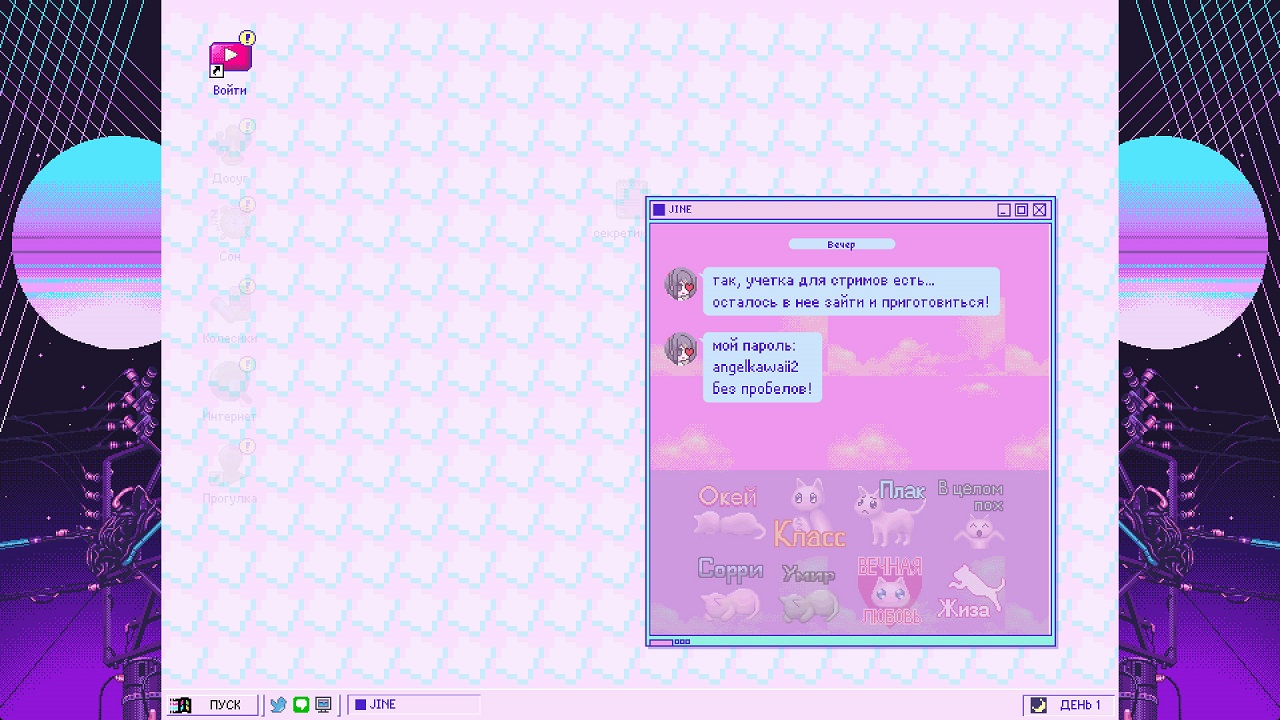Click the monitor icon in the taskbar
Viewport: 1280px width, 720px height.
coord(322,704)
